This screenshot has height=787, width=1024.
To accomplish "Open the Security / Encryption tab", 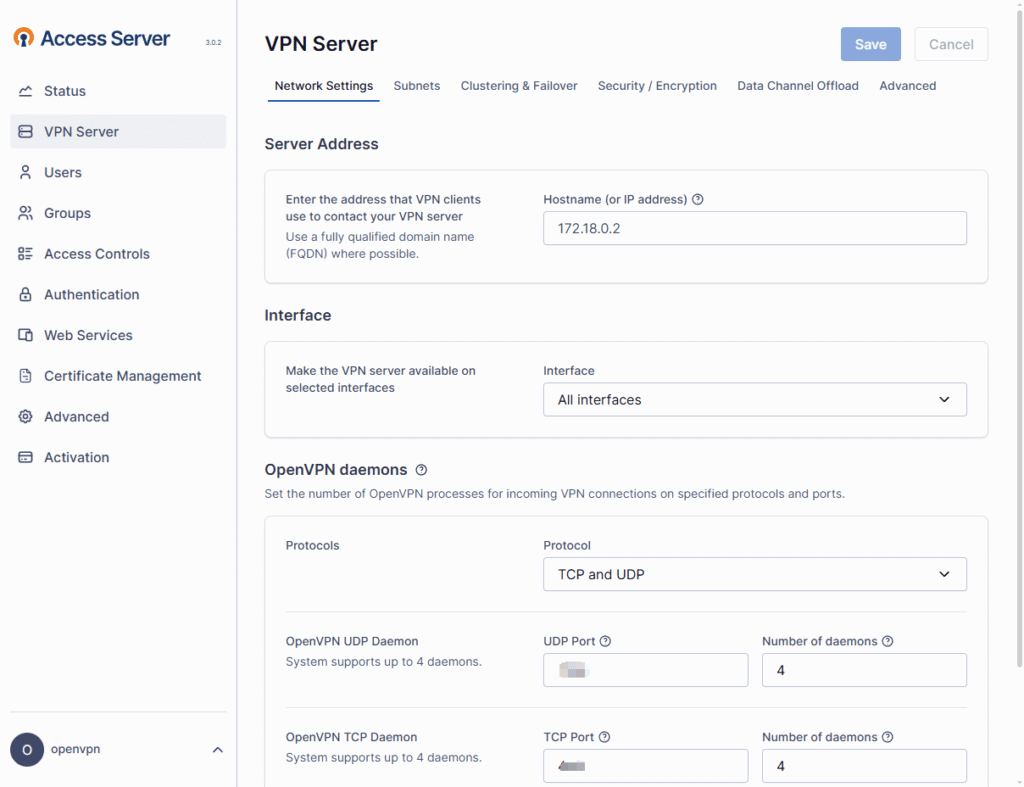I will pyautogui.click(x=657, y=86).
